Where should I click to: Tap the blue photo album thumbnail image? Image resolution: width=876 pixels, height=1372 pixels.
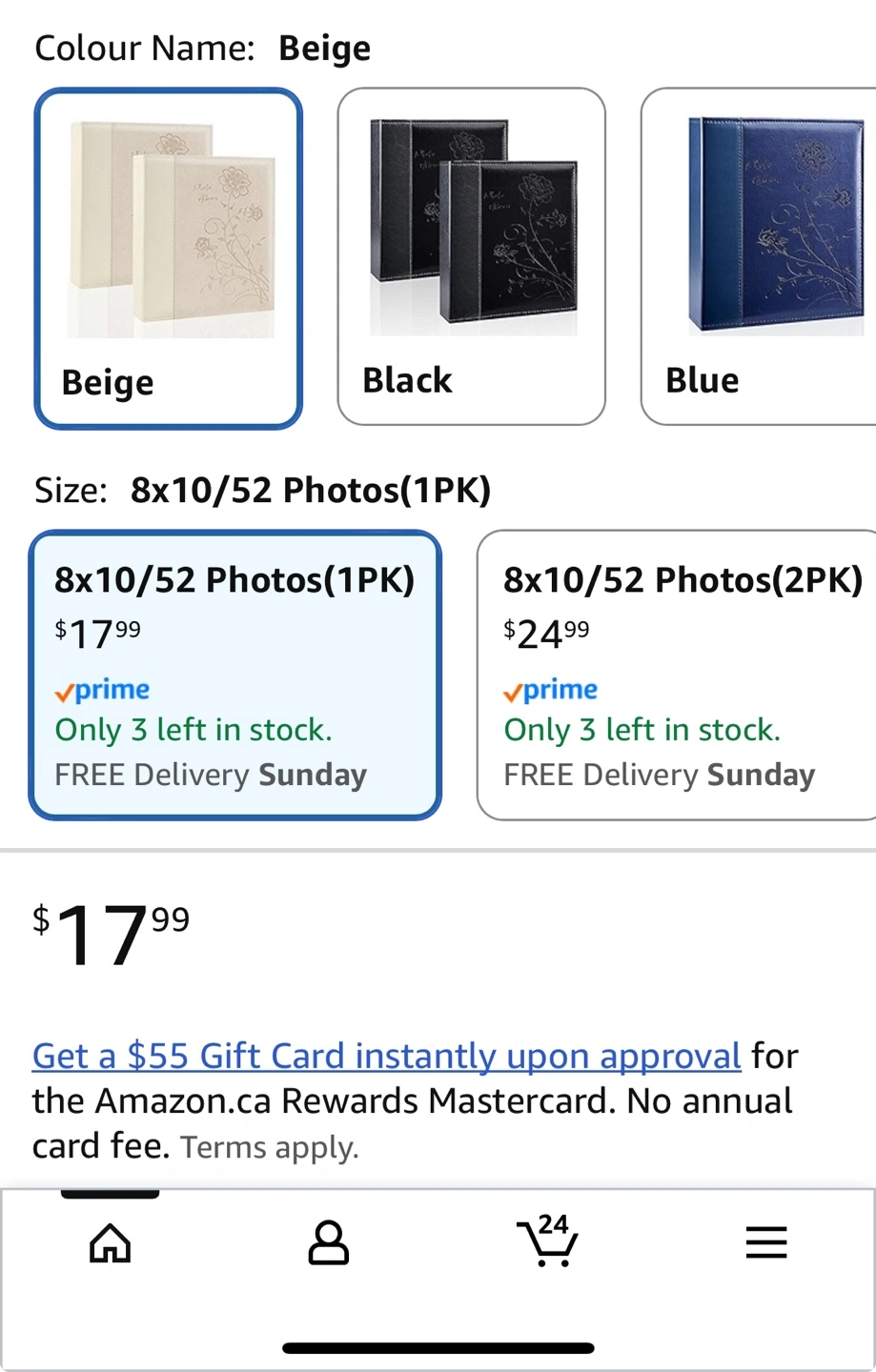pos(777,227)
